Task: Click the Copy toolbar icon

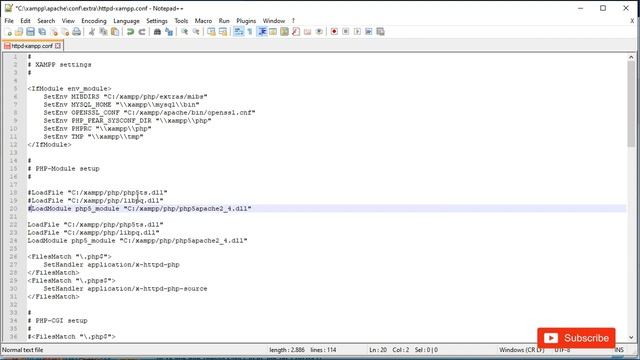Action: click(103, 32)
